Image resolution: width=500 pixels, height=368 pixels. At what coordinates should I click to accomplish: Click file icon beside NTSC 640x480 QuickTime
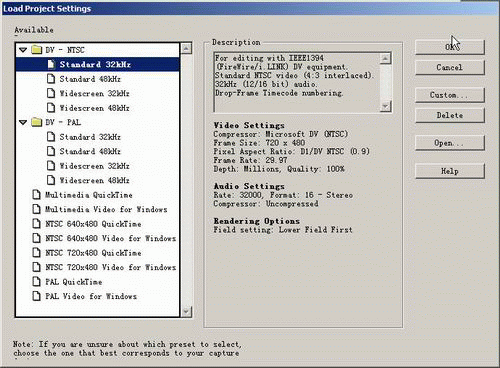pyautogui.click(x=36, y=224)
